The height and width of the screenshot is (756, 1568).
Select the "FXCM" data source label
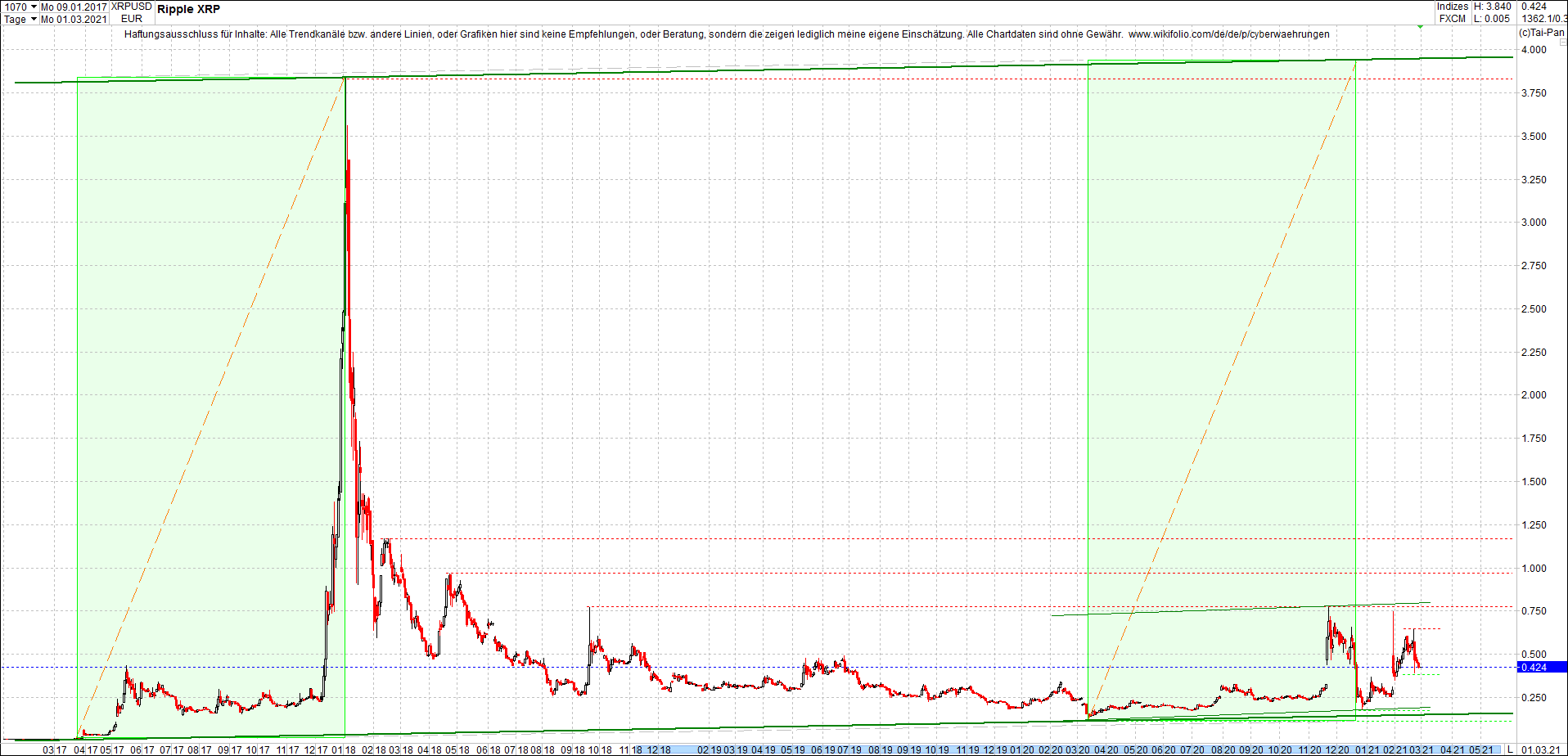click(x=1453, y=18)
